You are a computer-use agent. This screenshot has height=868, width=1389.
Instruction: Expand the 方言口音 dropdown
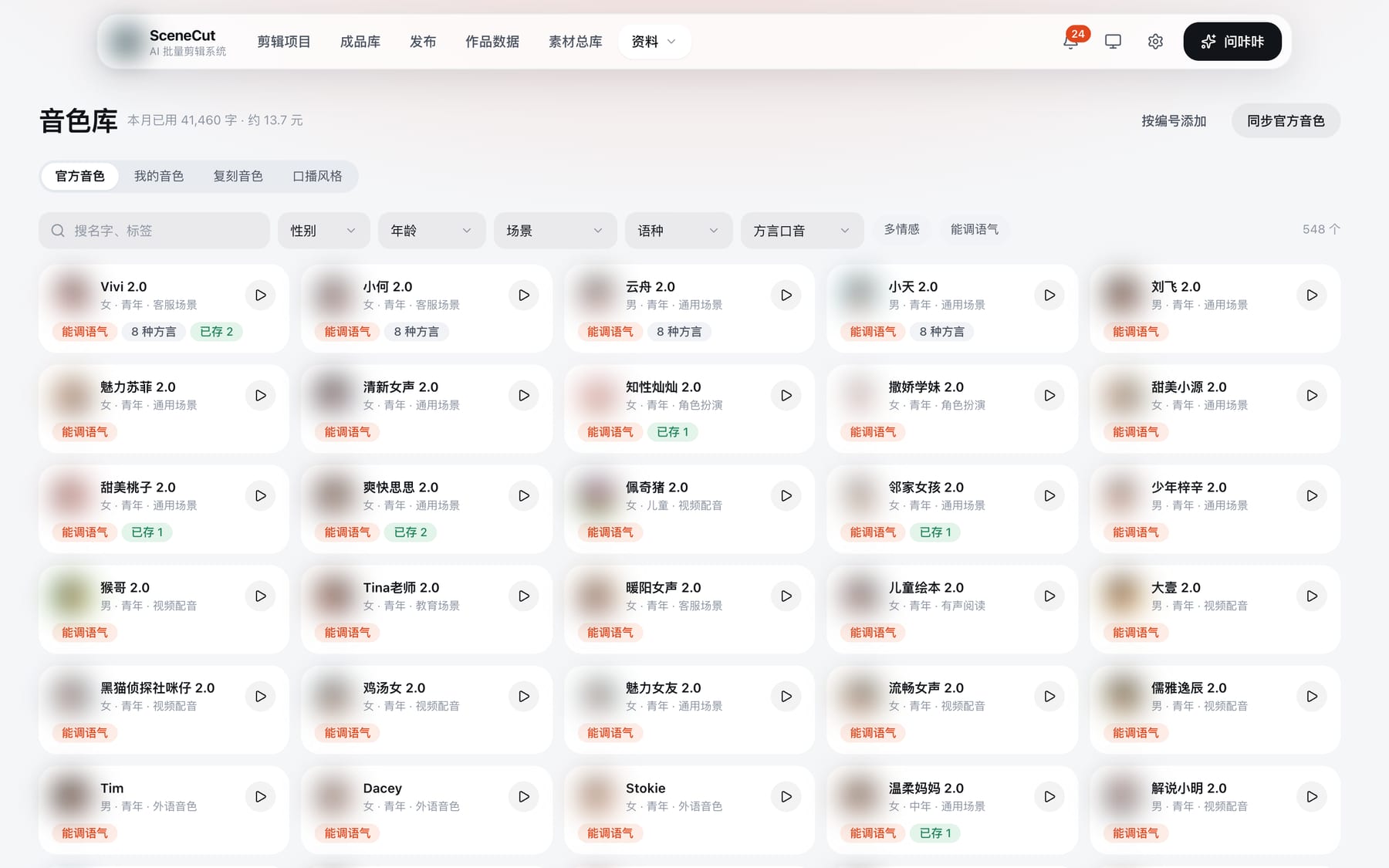point(802,231)
